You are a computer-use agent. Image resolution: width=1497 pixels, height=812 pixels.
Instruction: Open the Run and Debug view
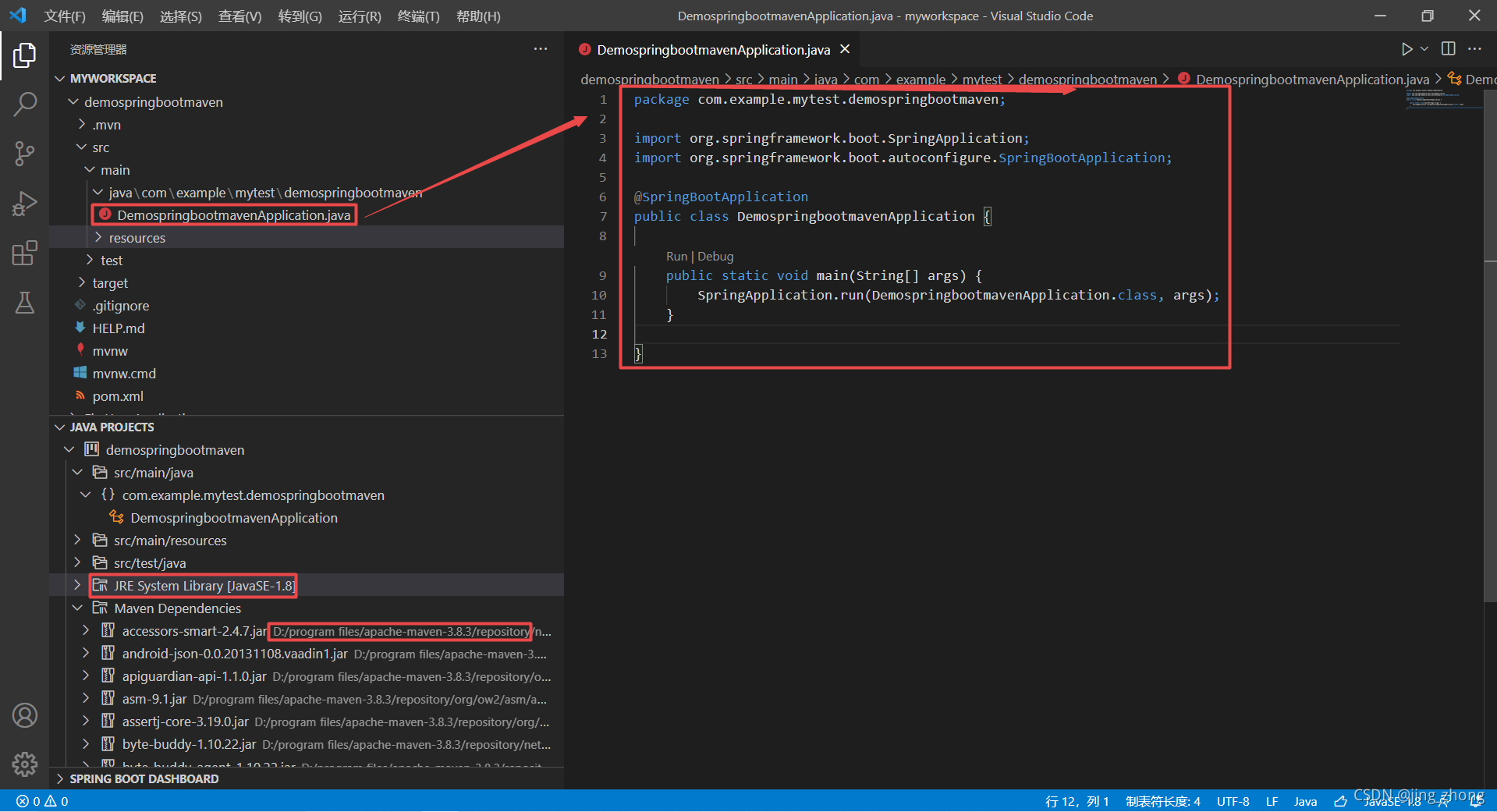pos(25,204)
